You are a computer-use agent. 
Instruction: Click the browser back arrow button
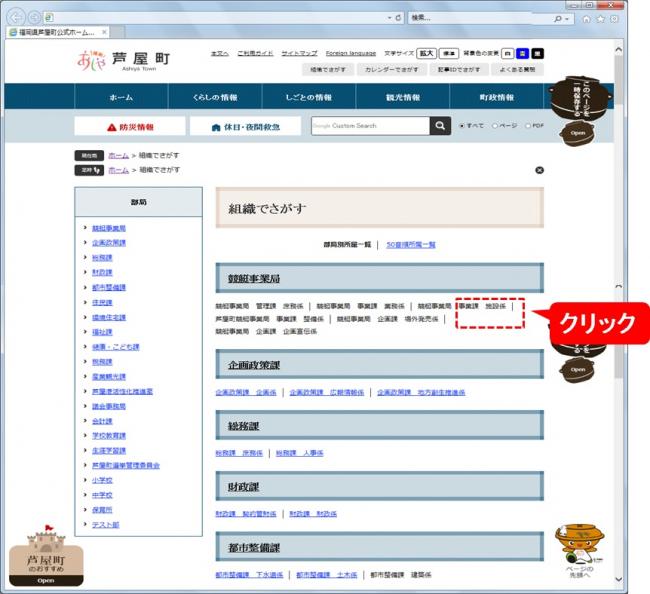(15, 17)
